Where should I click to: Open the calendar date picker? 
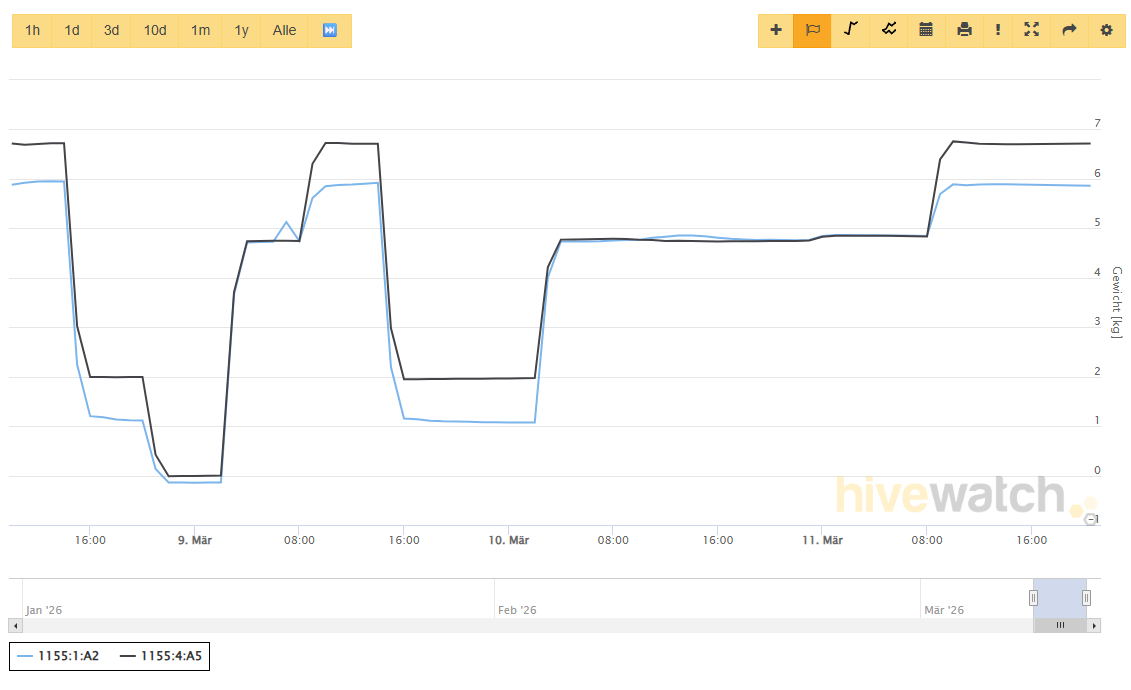(x=926, y=30)
